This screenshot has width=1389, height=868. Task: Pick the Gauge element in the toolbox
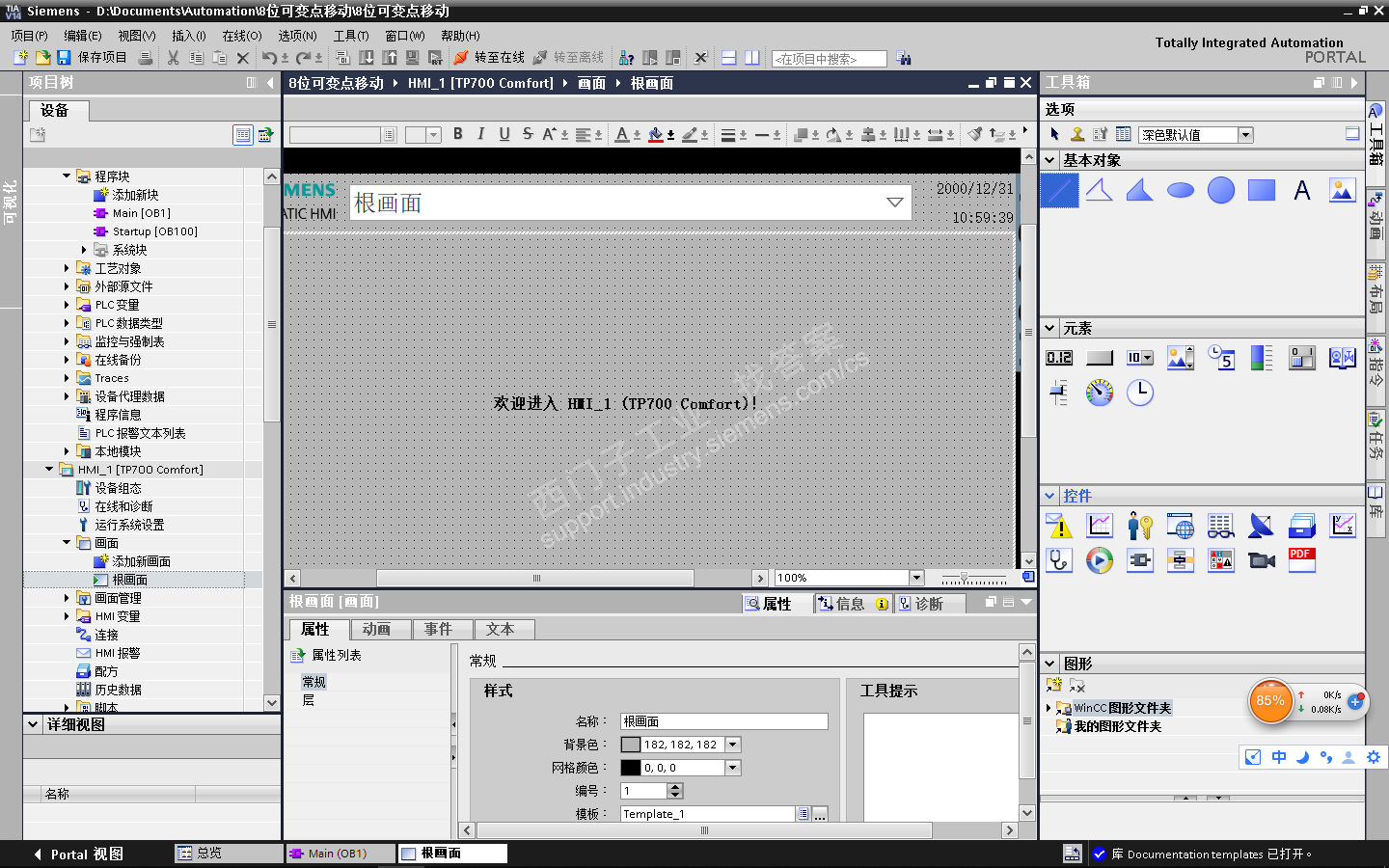pyautogui.click(x=1100, y=393)
